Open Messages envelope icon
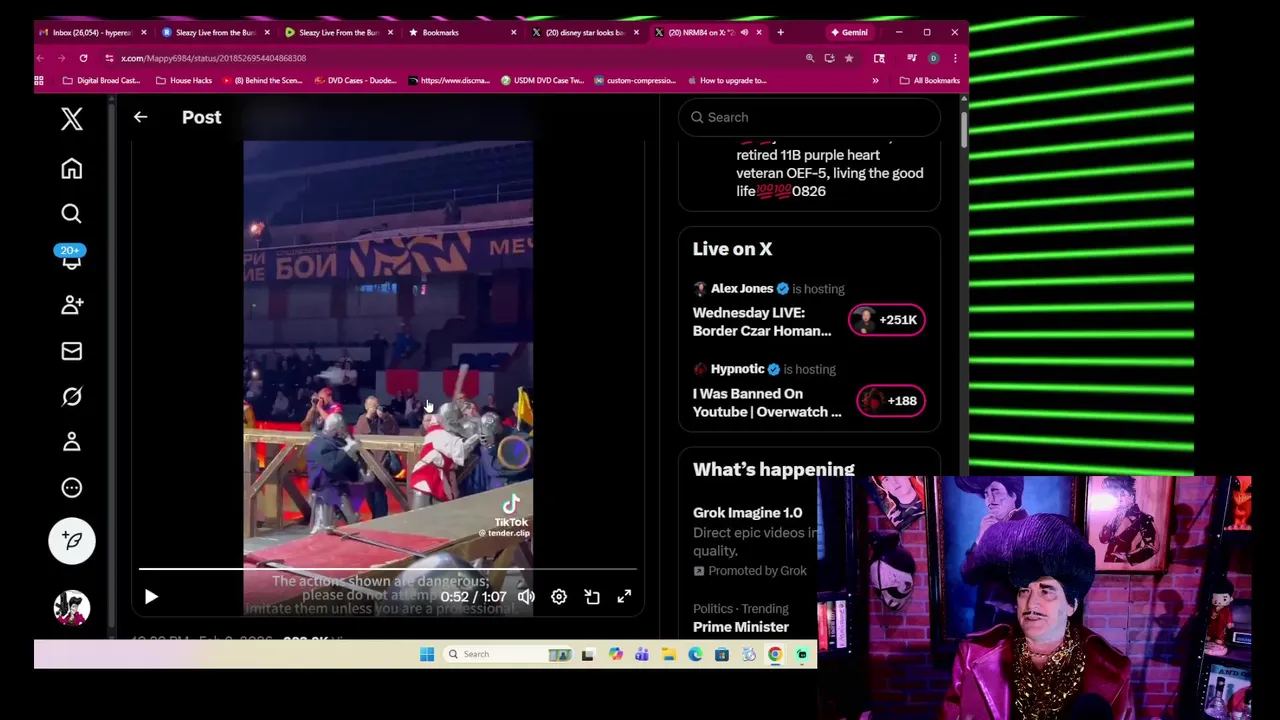 [71, 351]
